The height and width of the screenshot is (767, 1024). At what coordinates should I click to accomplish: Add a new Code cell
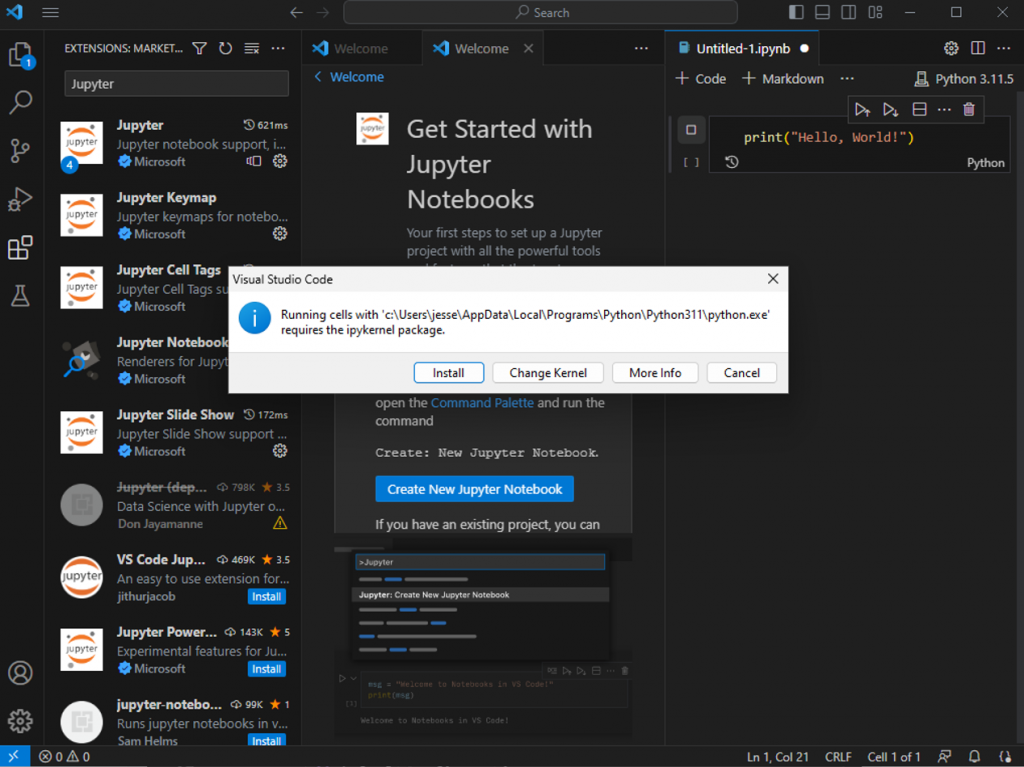(x=701, y=79)
